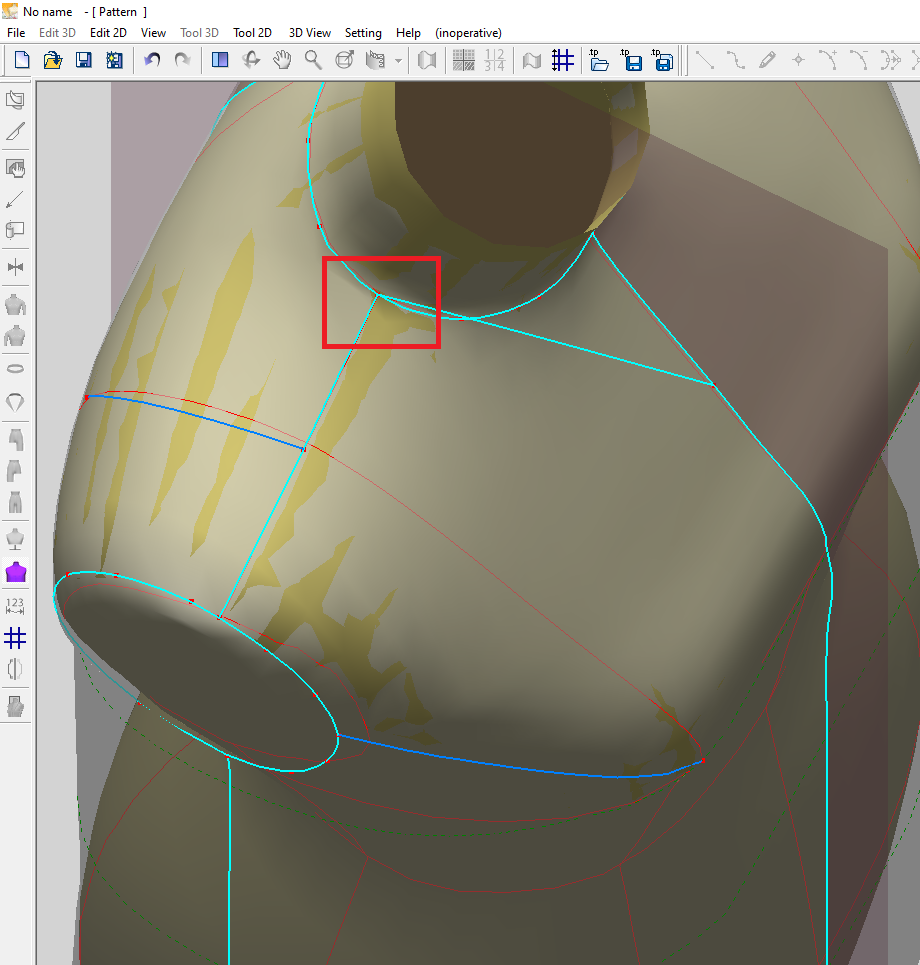Screen dimensions: 920x965
Task: Select the straight line drawing tool
Action: (x=705, y=60)
